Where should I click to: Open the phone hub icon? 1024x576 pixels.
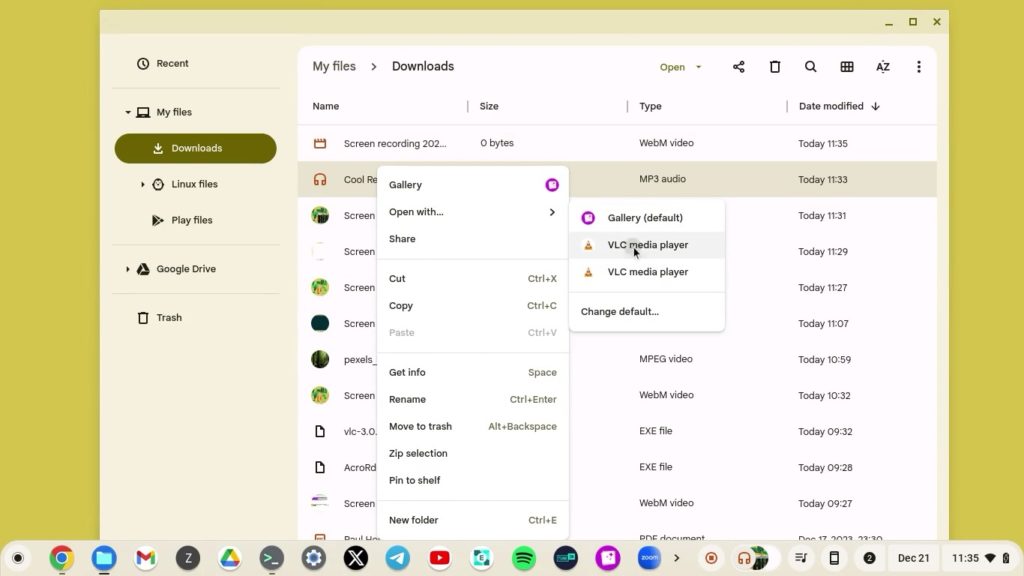(834, 558)
